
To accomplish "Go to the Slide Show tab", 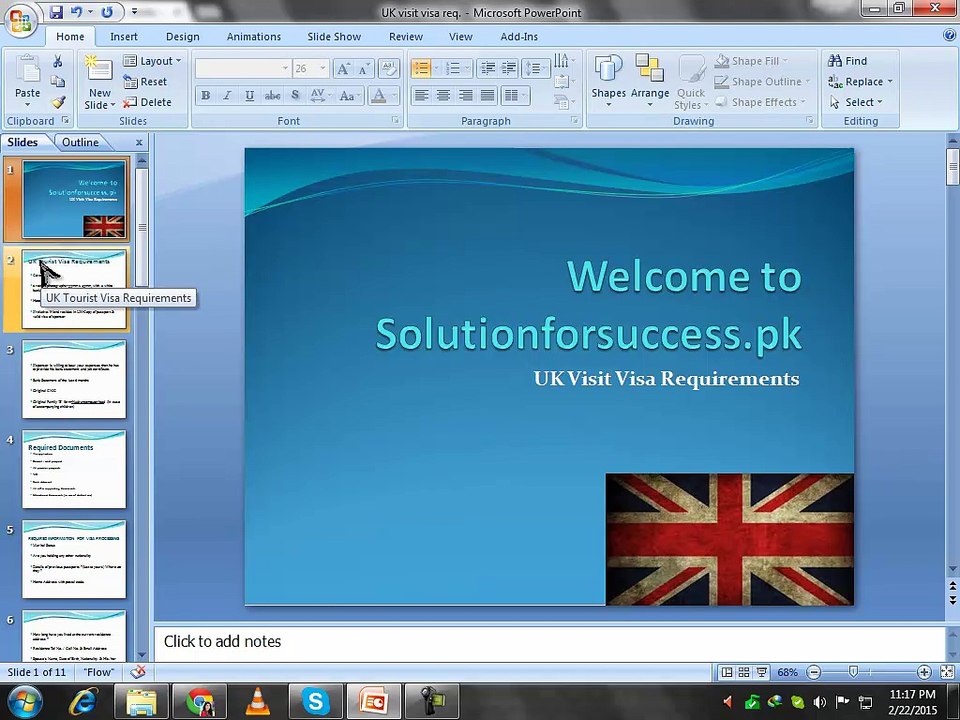I will 334,37.
